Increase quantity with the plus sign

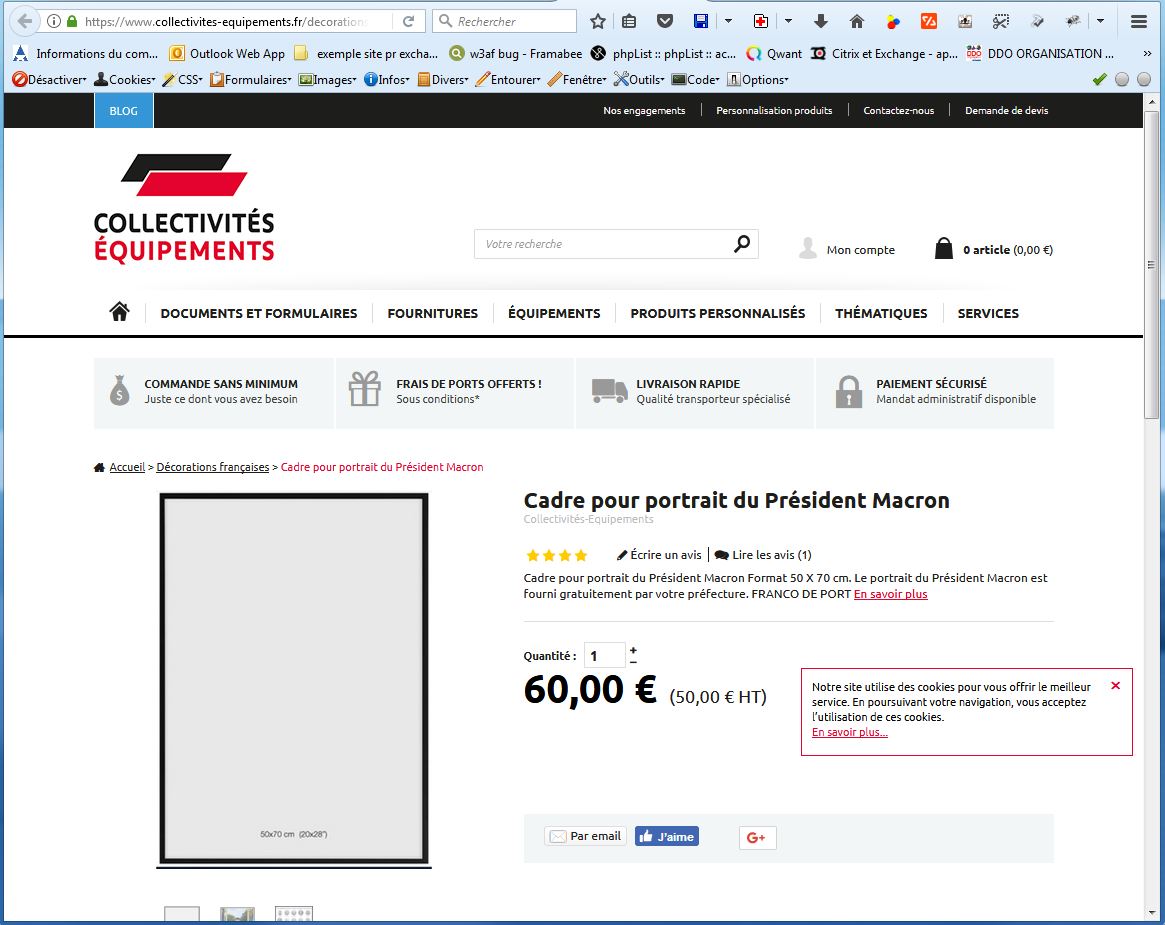point(633,649)
